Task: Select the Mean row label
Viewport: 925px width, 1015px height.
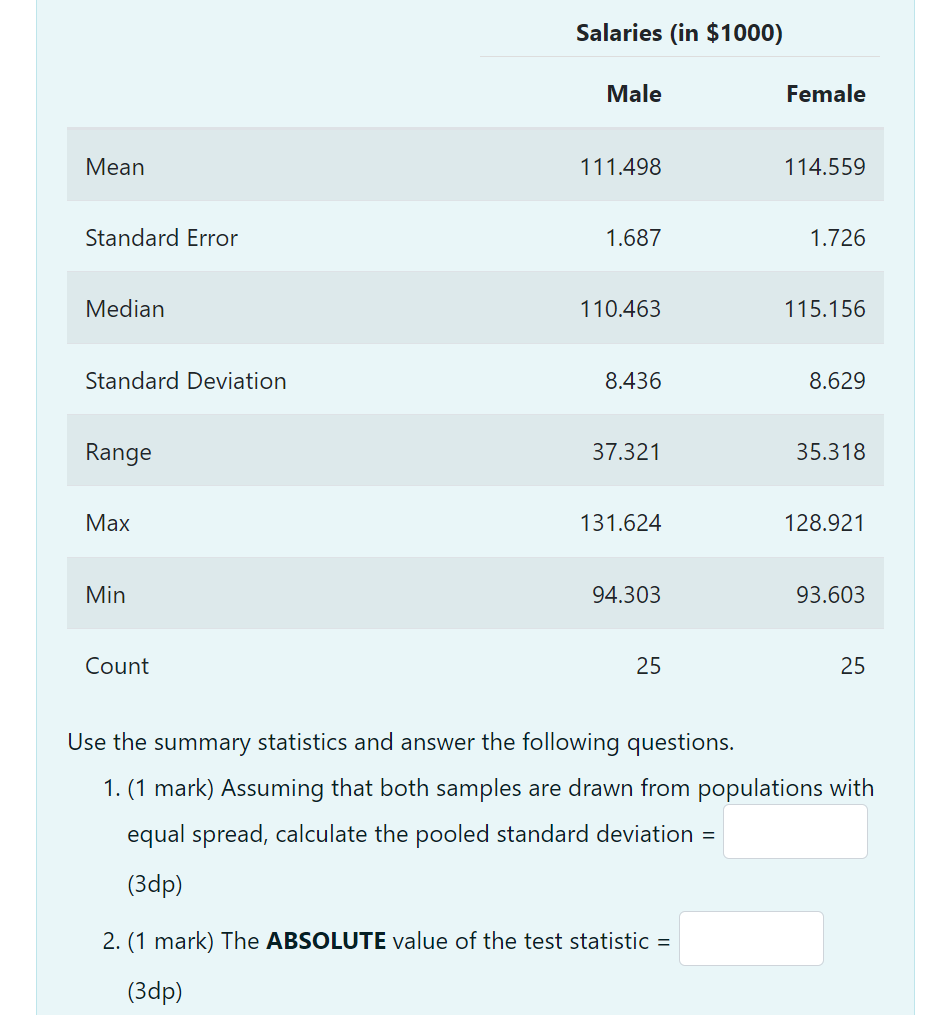Action: tap(115, 166)
